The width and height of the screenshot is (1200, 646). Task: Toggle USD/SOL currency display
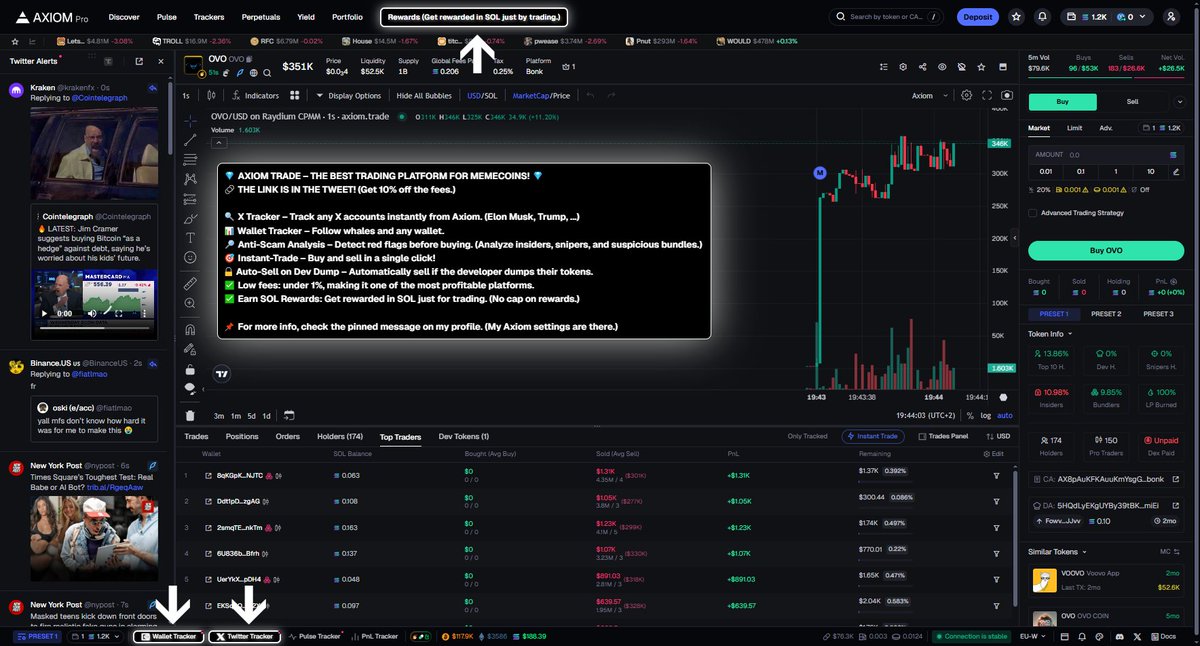482,96
